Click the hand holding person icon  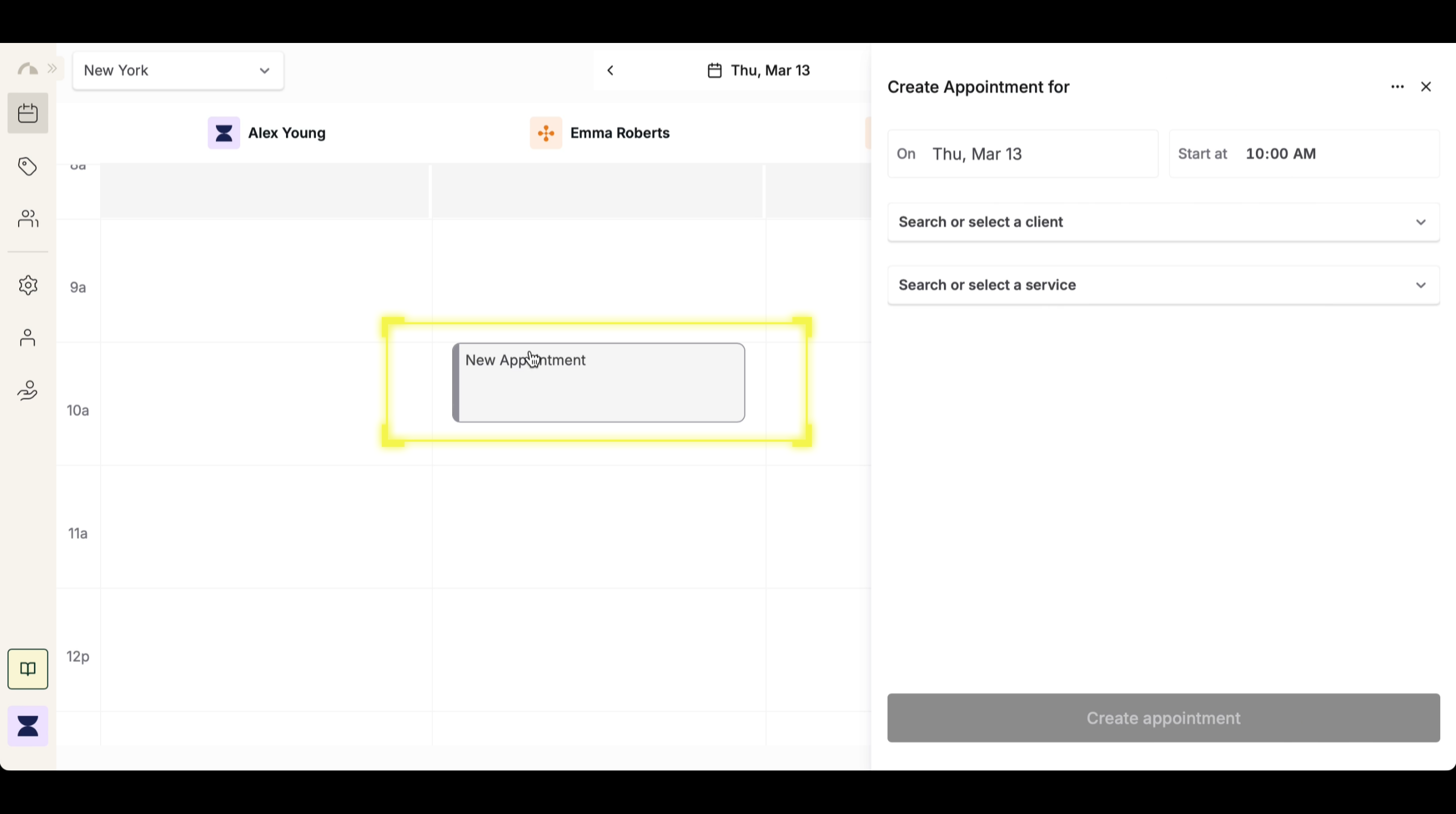coord(28,391)
